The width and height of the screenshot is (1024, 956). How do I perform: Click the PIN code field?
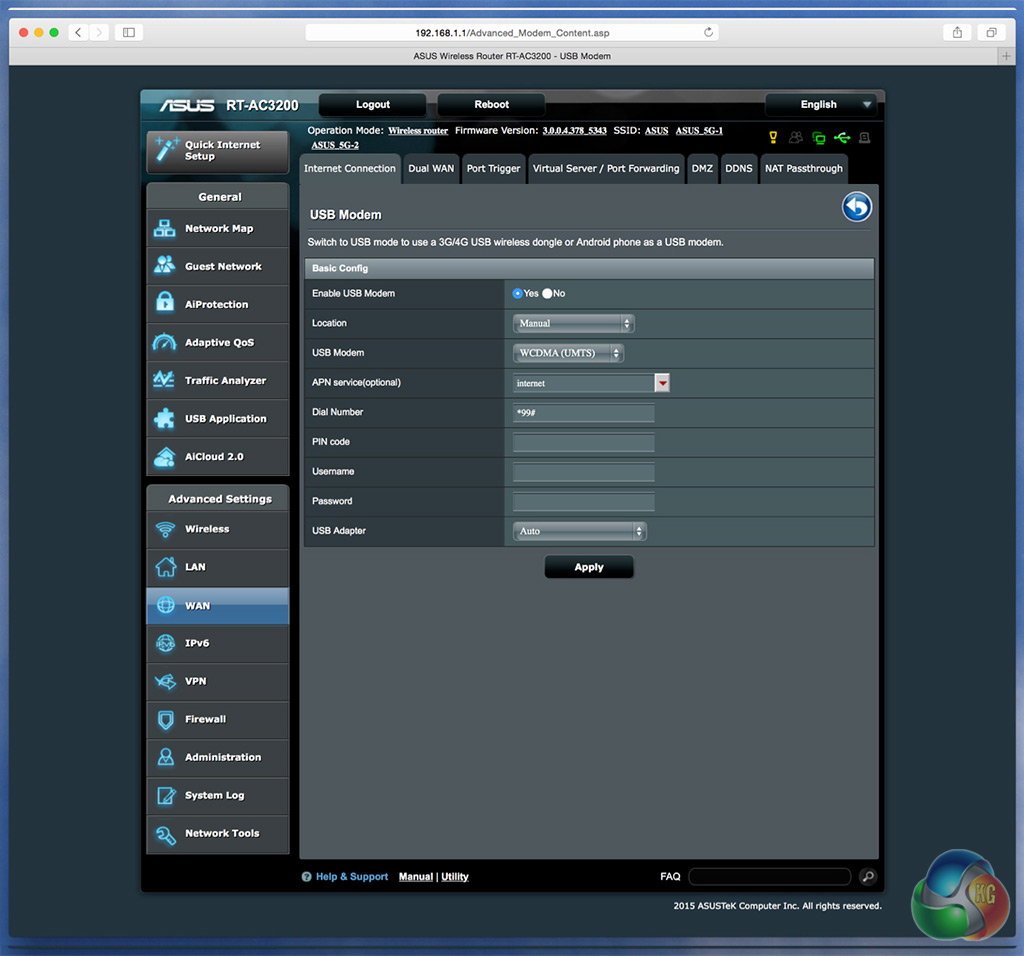coord(584,443)
